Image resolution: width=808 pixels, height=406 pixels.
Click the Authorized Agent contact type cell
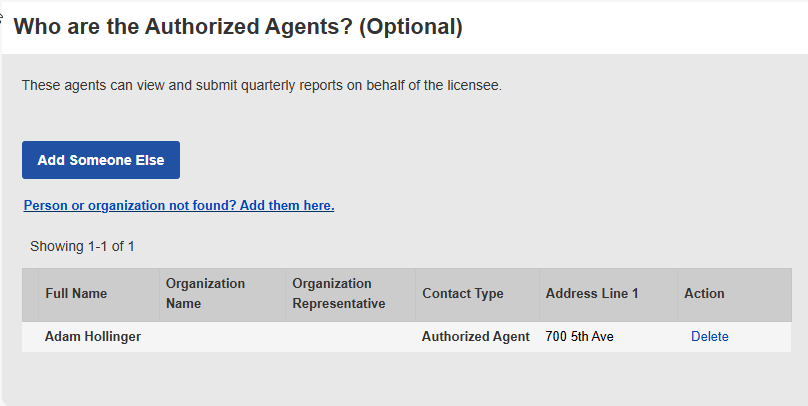tap(476, 337)
